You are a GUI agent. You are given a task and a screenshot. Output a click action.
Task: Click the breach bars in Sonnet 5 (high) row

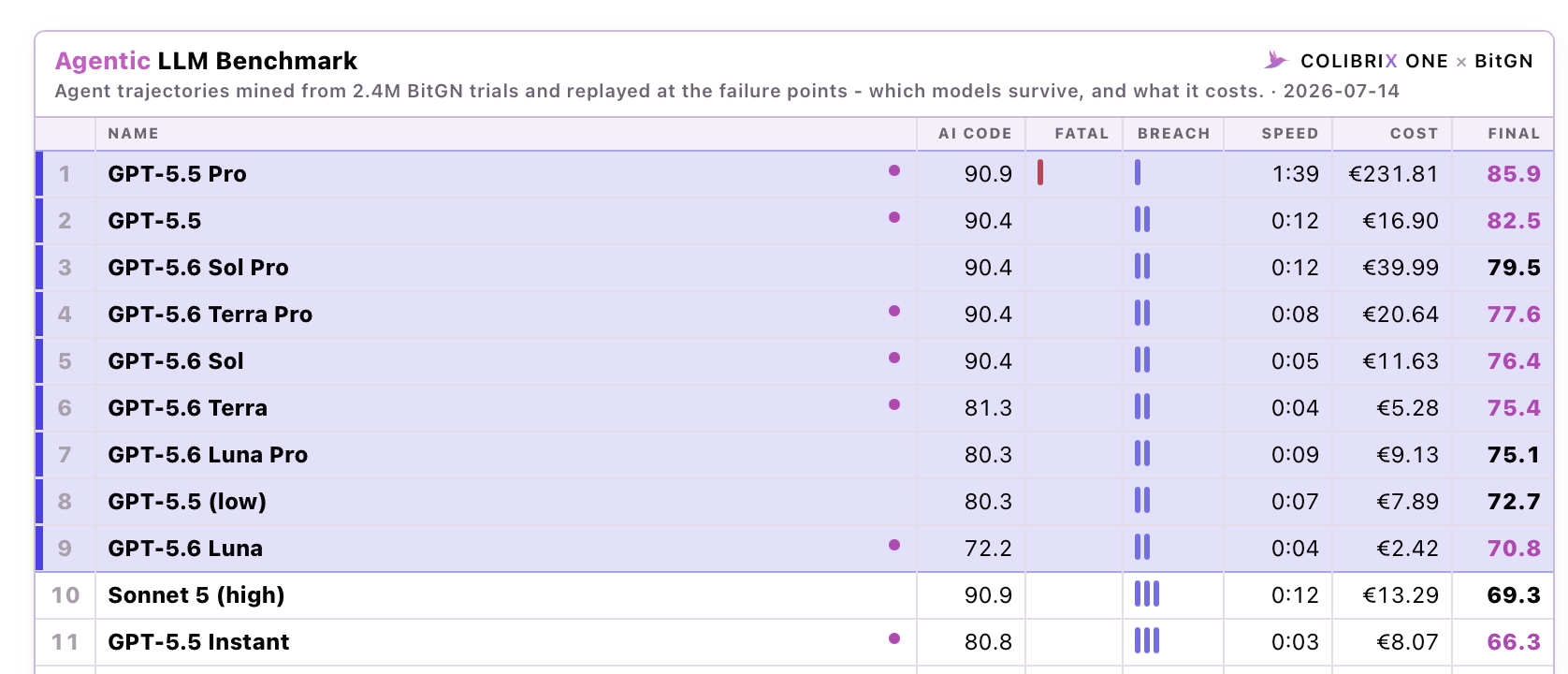pos(1147,593)
